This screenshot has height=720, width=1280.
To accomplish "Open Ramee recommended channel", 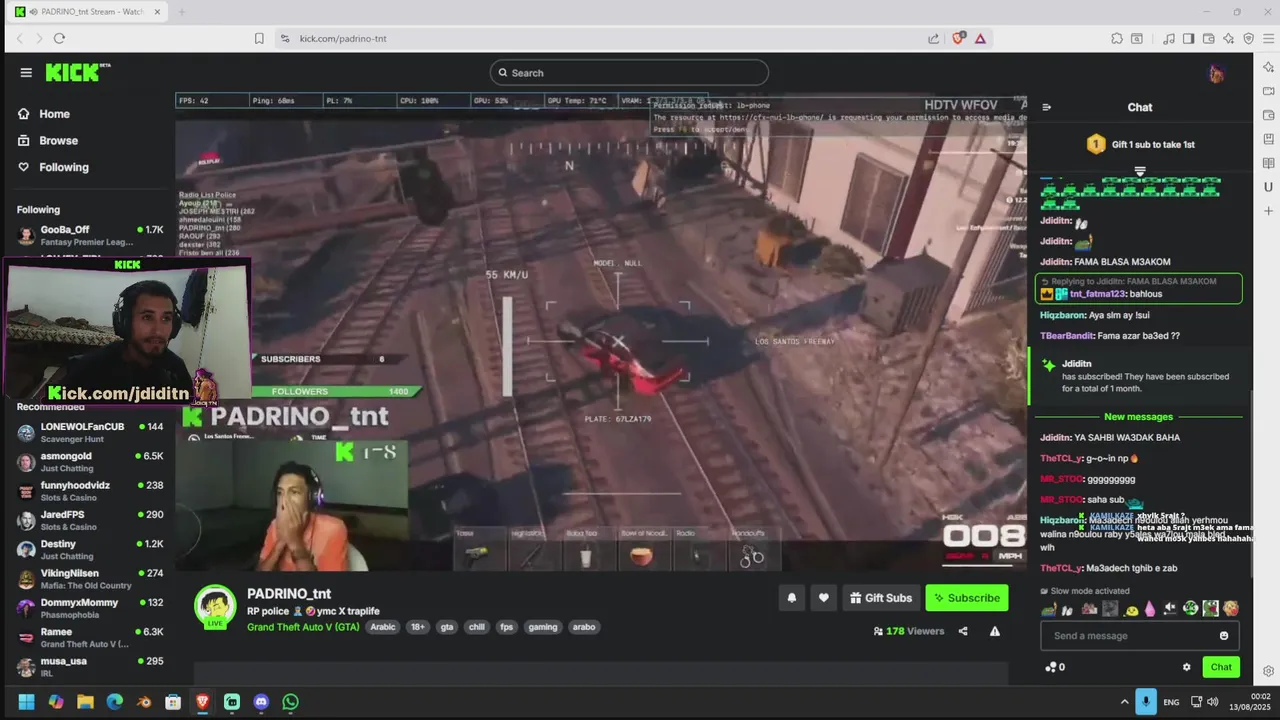I will [90, 638].
